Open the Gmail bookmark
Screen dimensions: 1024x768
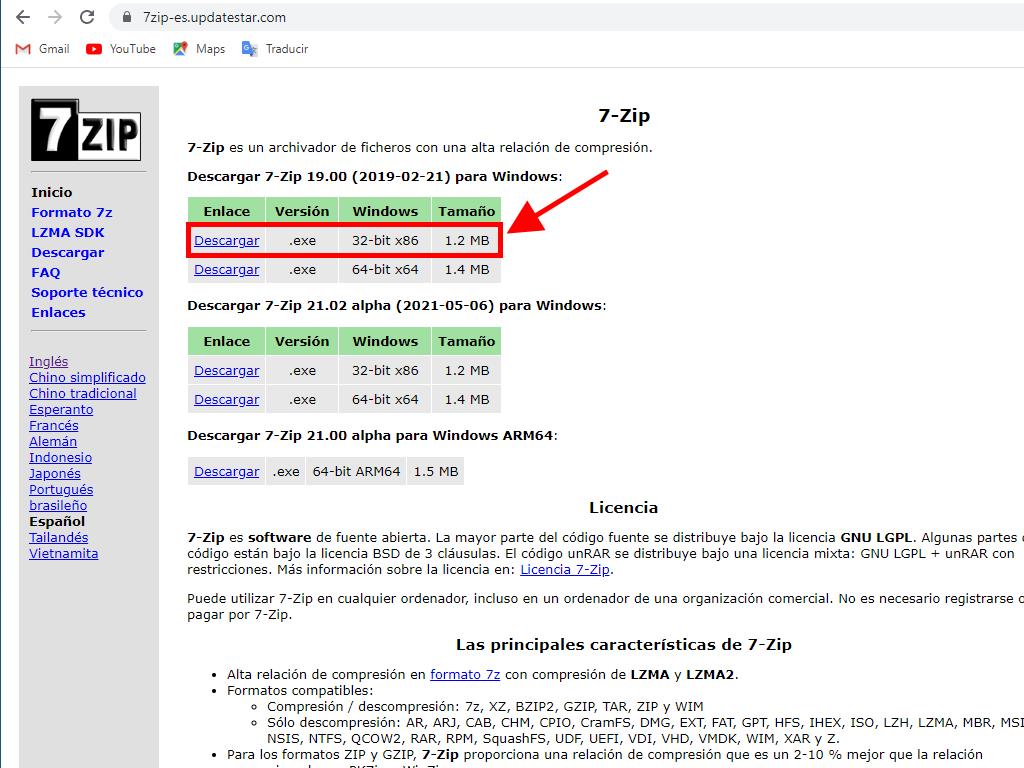43,49
